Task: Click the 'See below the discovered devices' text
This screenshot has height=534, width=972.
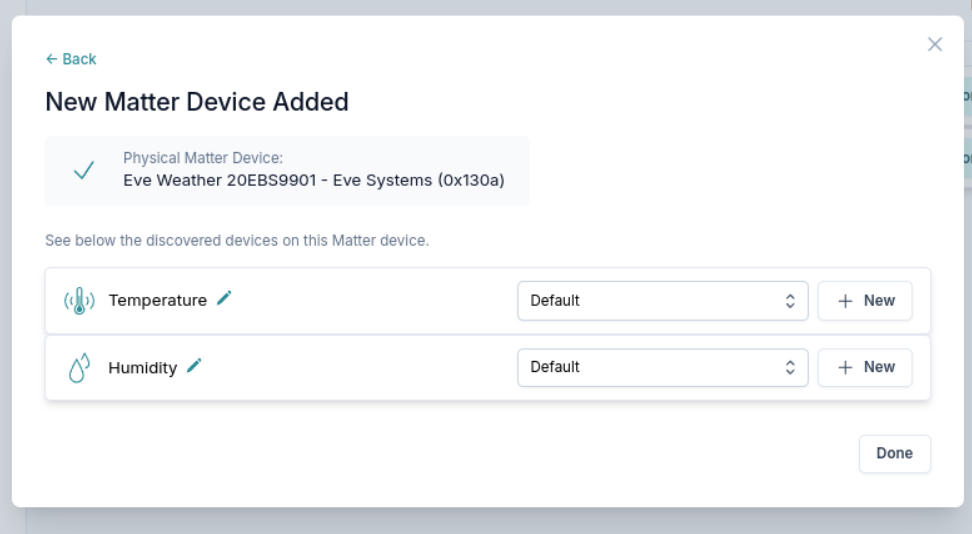Action: tap(237, 241)
